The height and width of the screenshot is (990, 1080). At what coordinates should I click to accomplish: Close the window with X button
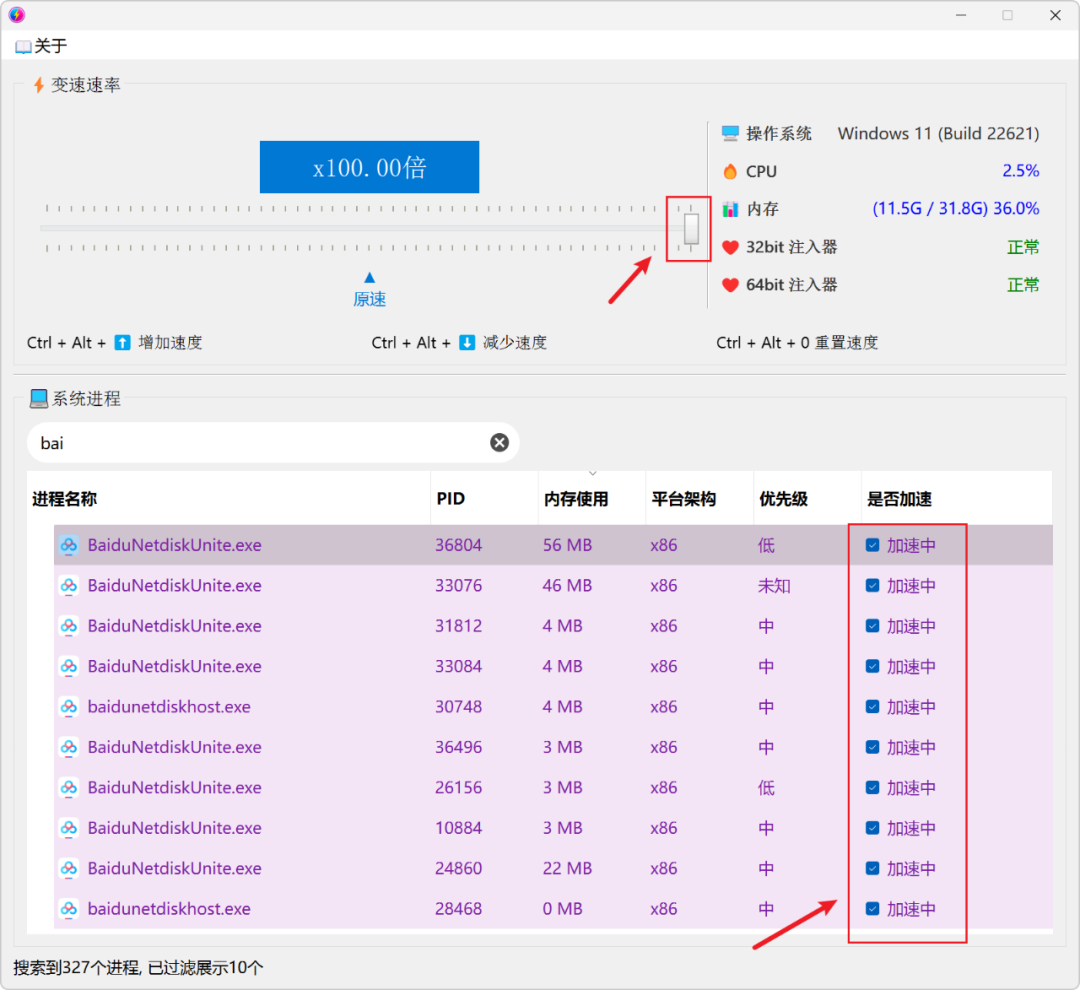(1055, 15)
